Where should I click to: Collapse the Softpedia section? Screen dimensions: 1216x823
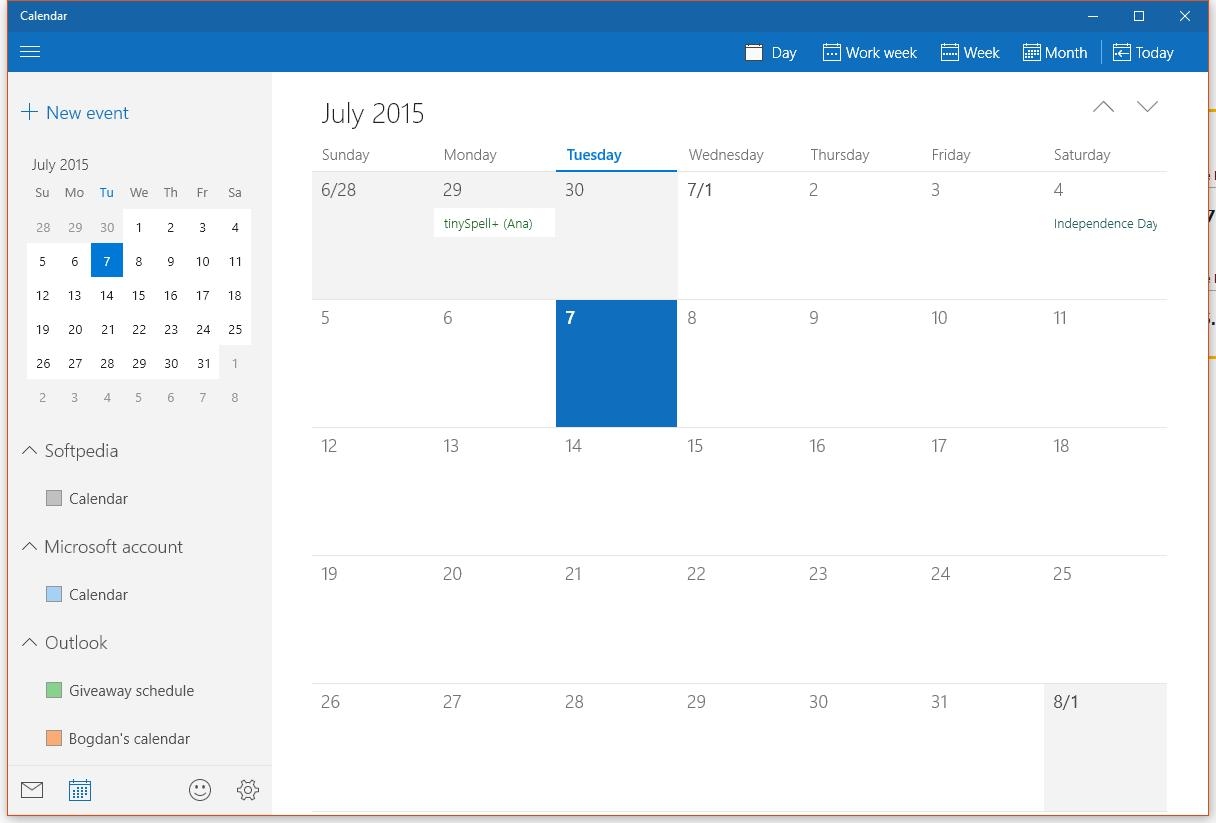tap(28, 450)
